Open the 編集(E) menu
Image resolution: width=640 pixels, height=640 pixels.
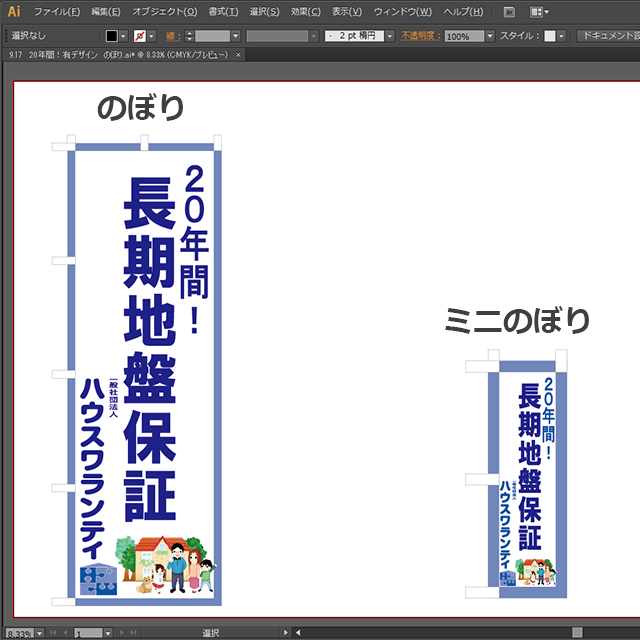tap(106, 11)
